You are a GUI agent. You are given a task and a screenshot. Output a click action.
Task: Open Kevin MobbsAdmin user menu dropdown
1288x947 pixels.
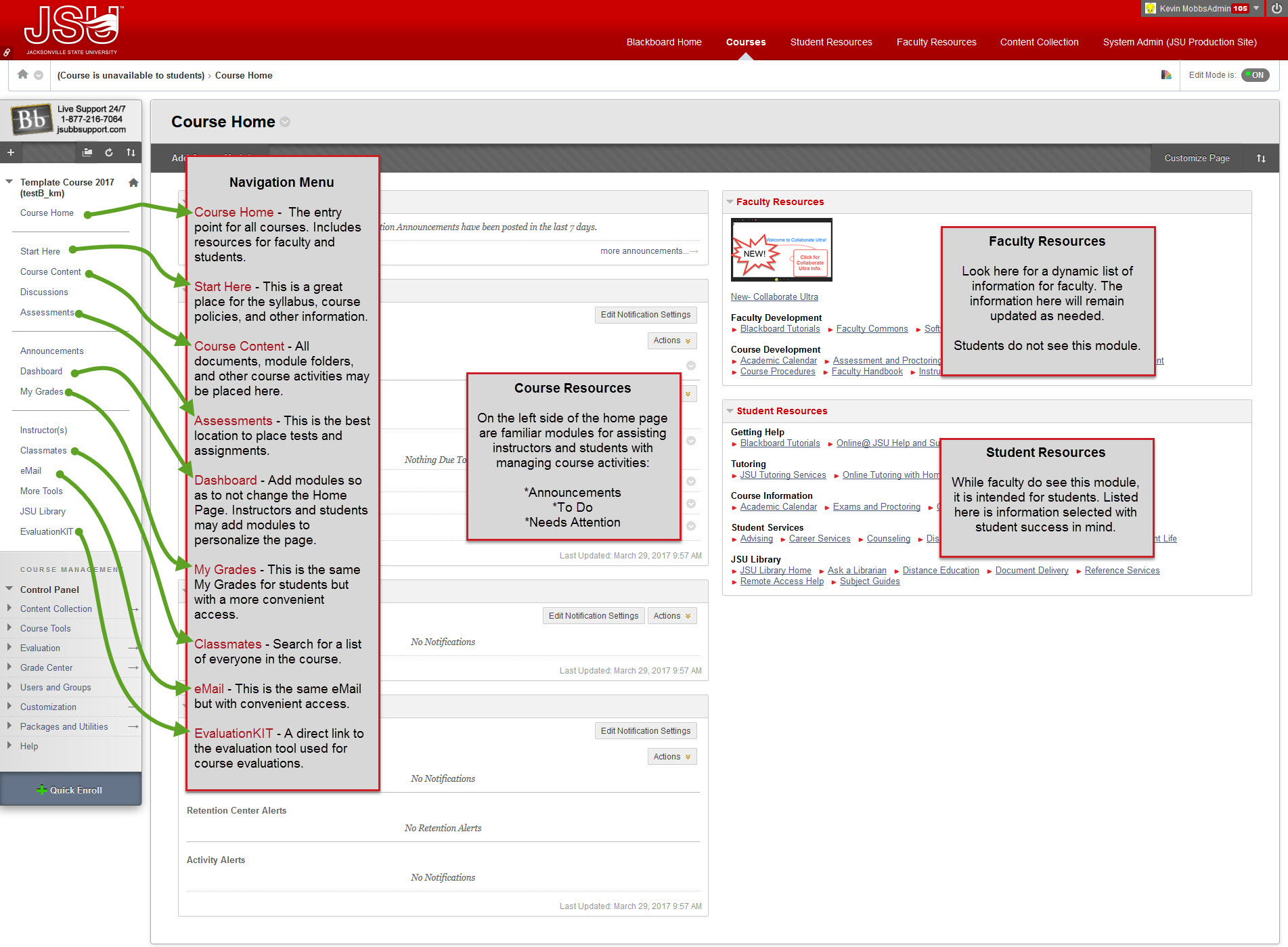1256,8
